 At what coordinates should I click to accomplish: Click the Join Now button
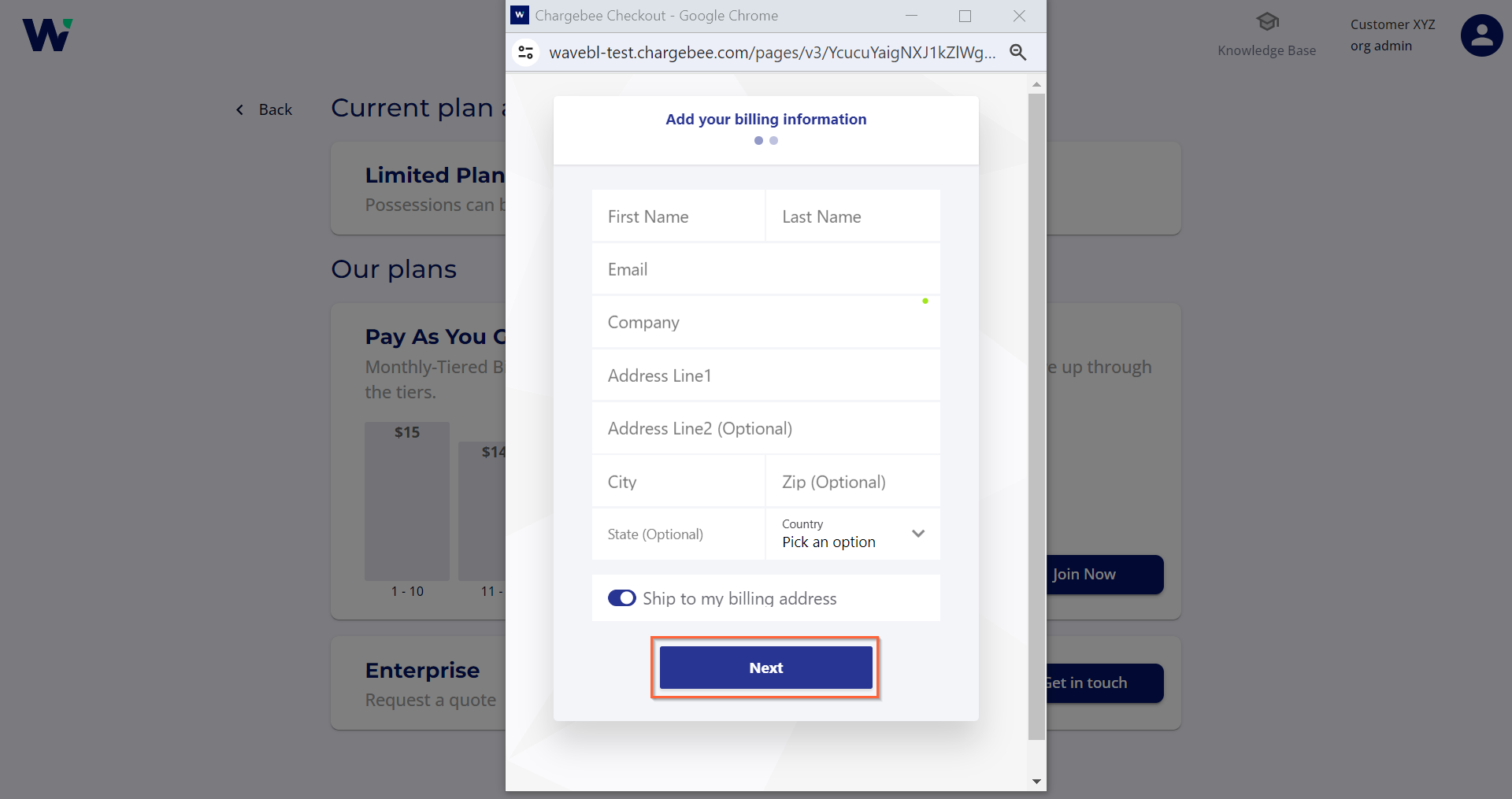(x=1105, y=575)
